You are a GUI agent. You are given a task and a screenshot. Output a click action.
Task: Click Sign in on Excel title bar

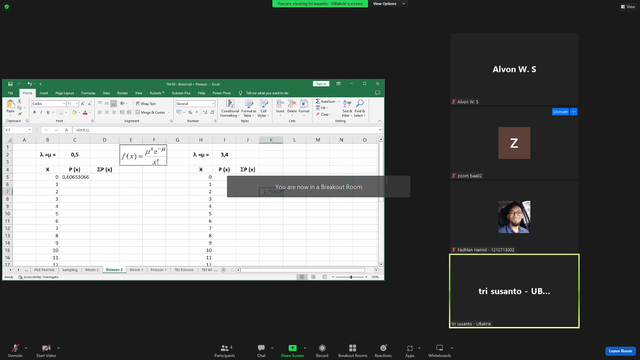point(321,84)
